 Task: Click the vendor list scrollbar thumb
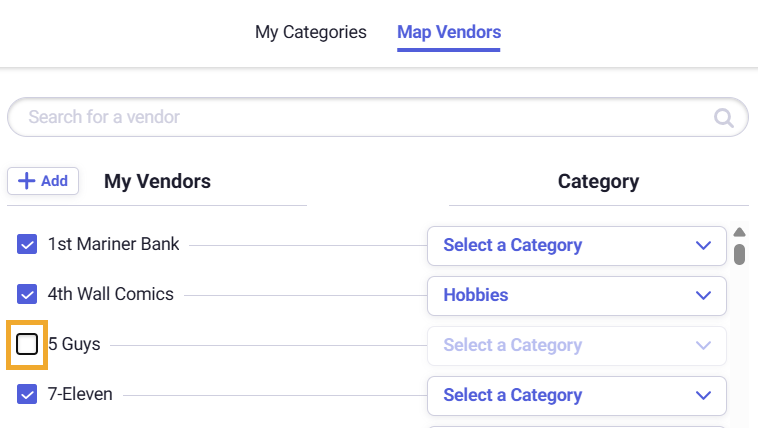pyautogui.click(x=740, y=253)
